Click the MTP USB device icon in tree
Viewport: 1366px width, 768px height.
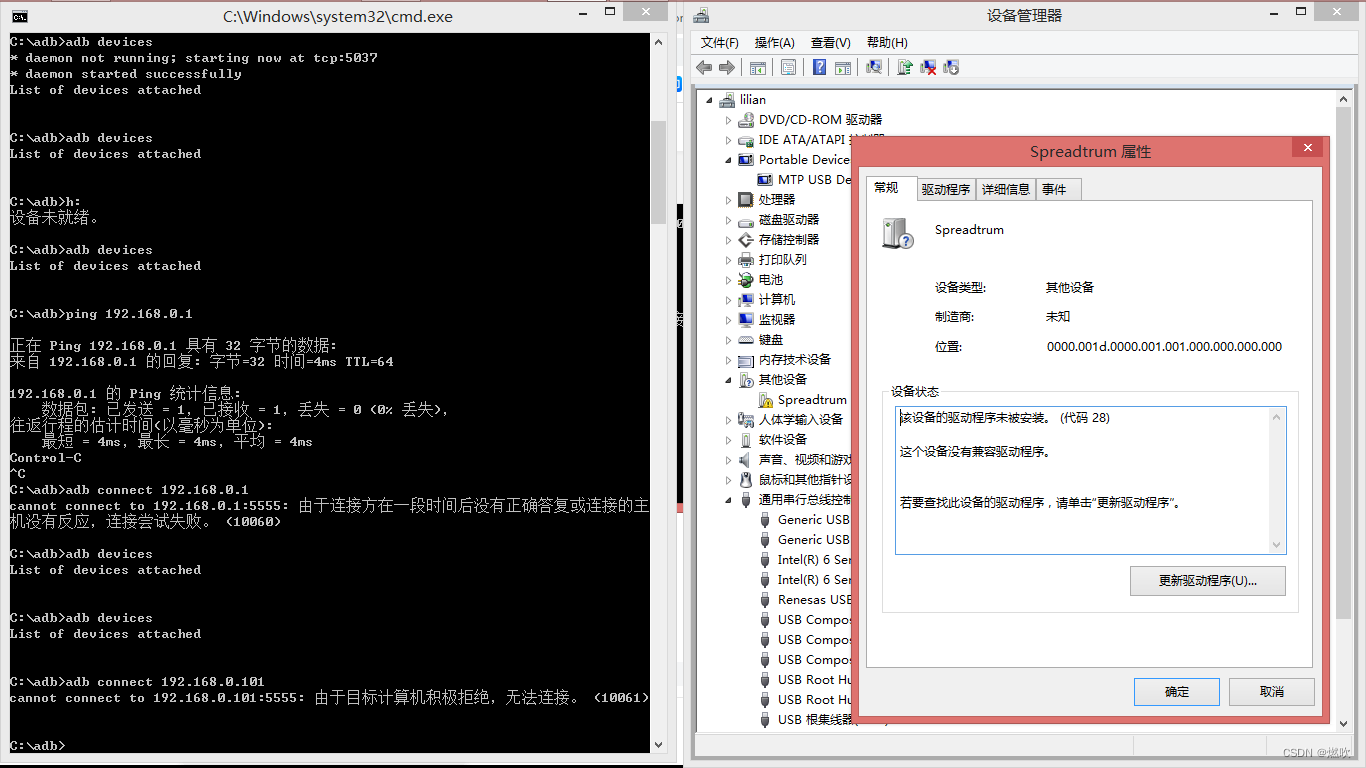[x=765, y=180]
